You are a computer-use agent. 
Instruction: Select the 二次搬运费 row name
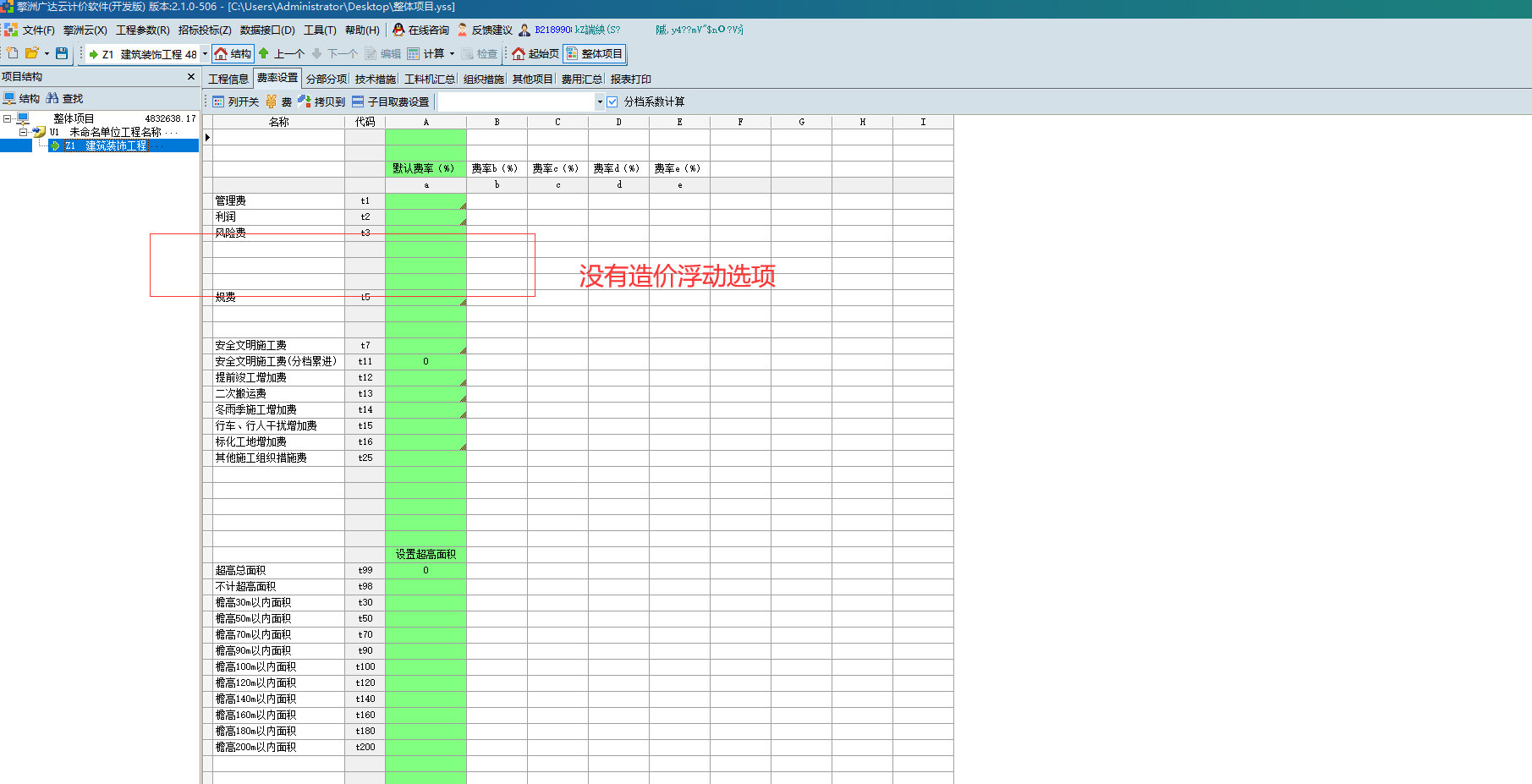pos(278,394)
